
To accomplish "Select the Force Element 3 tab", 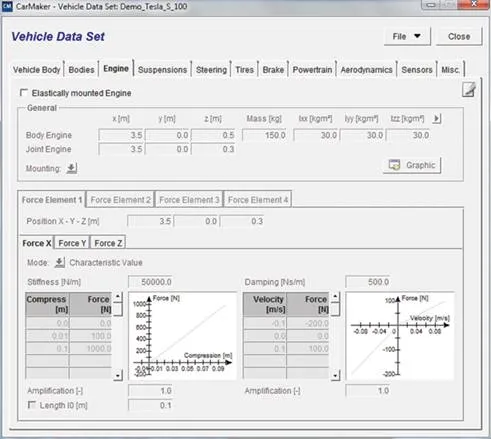I will tap(189, 200).
